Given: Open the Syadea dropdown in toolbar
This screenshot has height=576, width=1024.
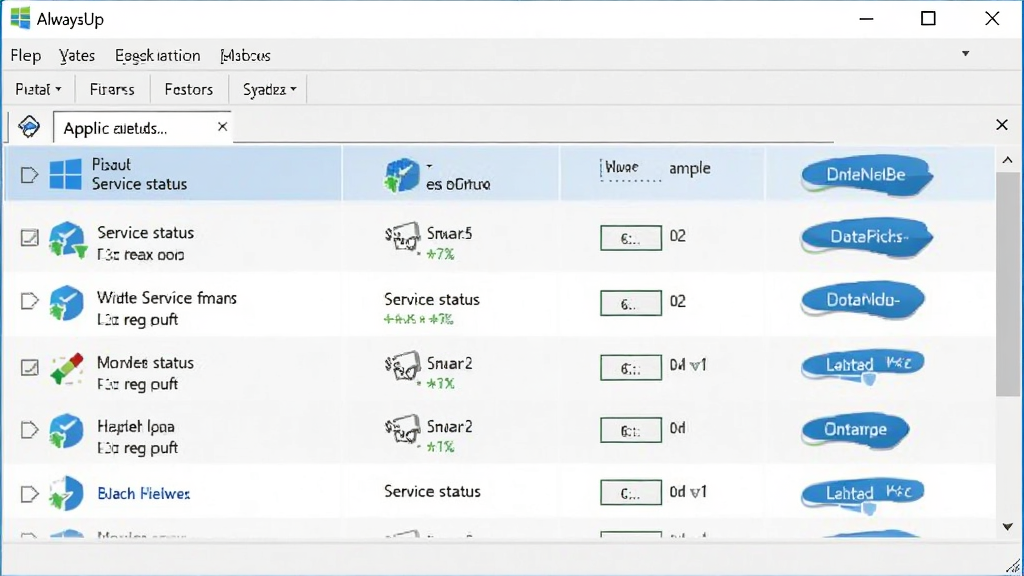Looking at the screenshot, I should [269, 89].
